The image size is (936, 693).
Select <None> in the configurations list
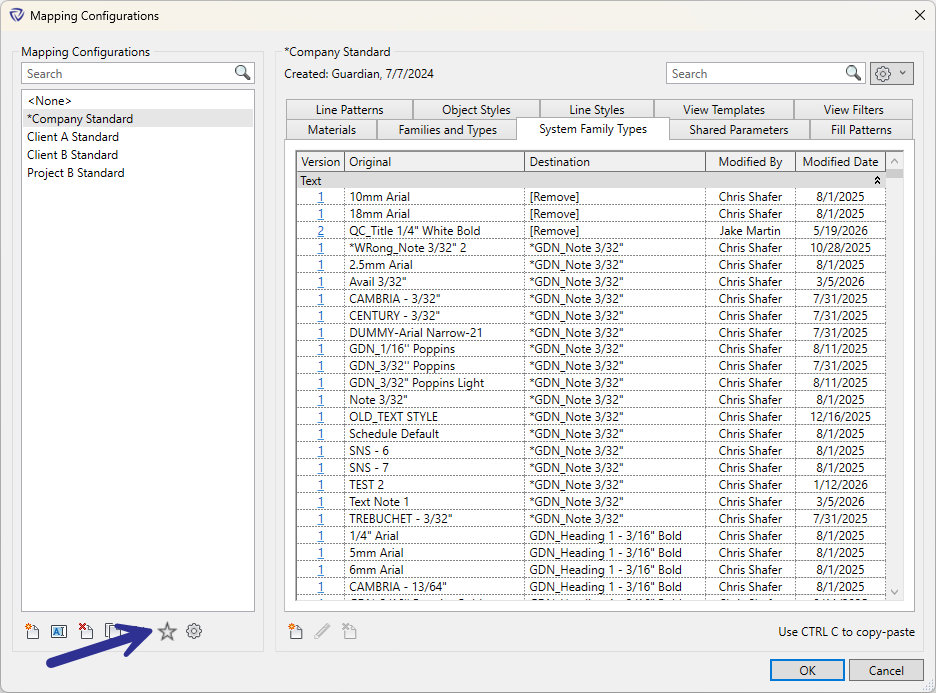tap(138, 100)
